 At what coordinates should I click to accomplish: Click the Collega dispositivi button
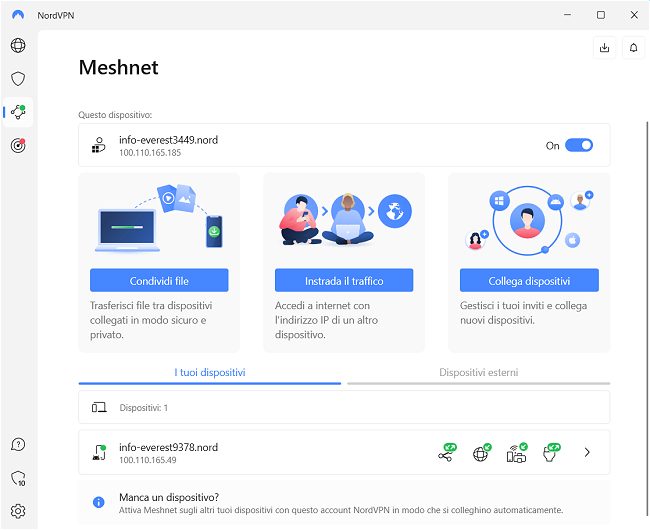(x=529, y=281)
